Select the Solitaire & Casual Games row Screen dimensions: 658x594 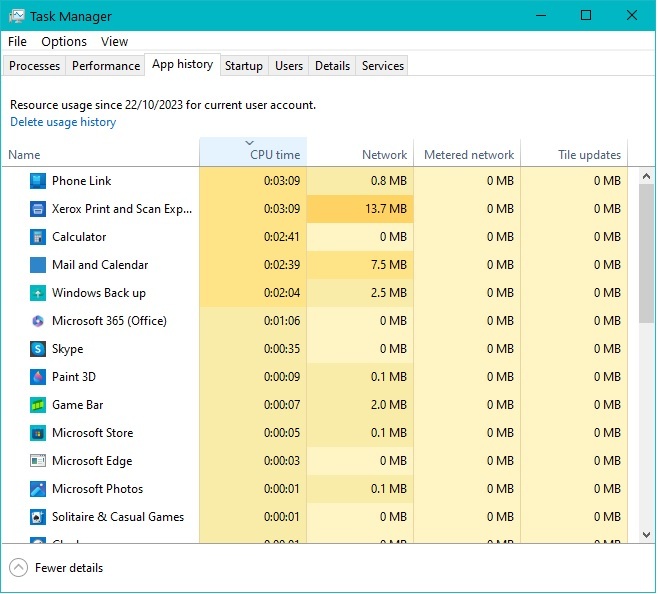(x=315, y=517)
